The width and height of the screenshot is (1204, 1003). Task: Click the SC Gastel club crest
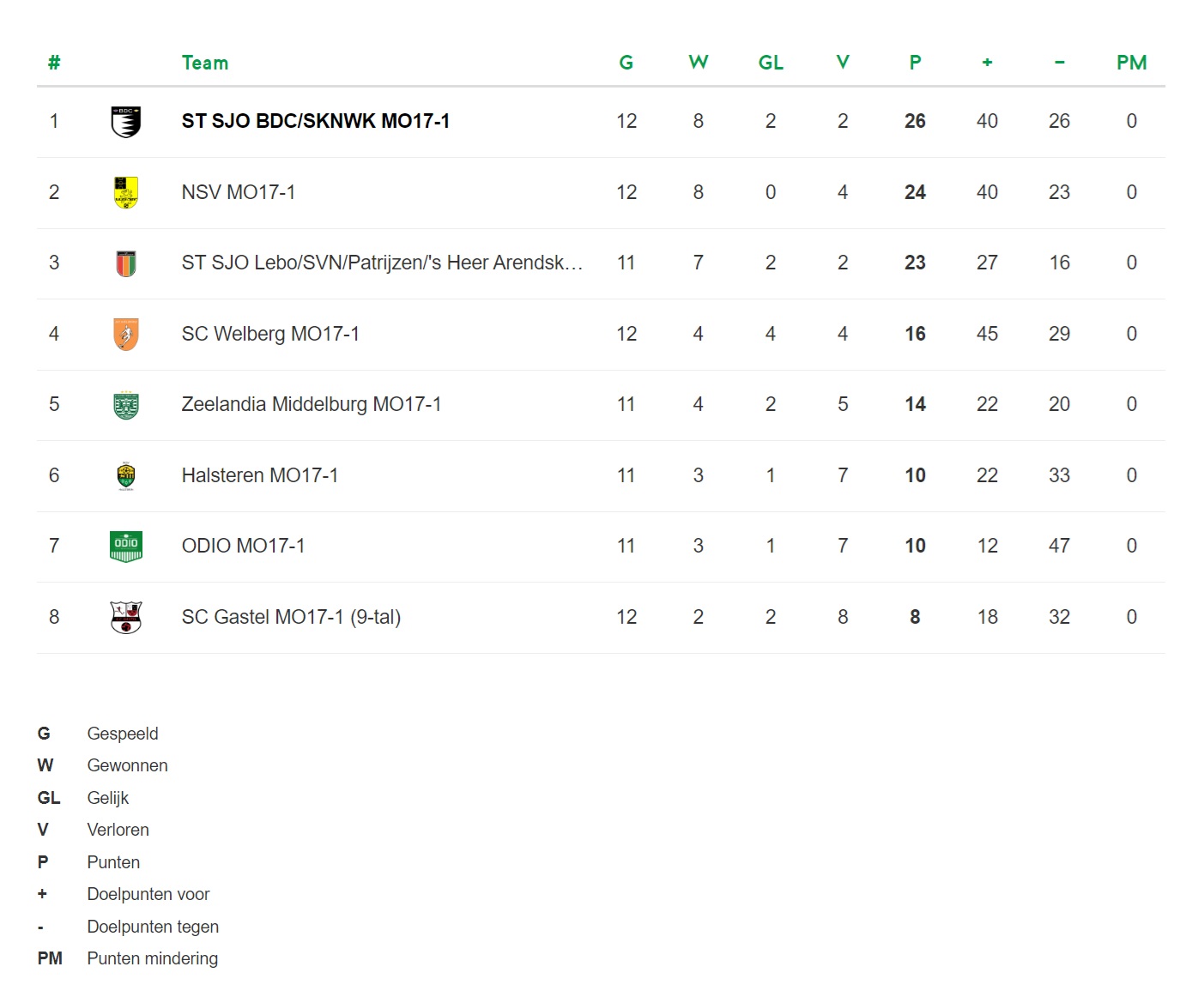126,617
